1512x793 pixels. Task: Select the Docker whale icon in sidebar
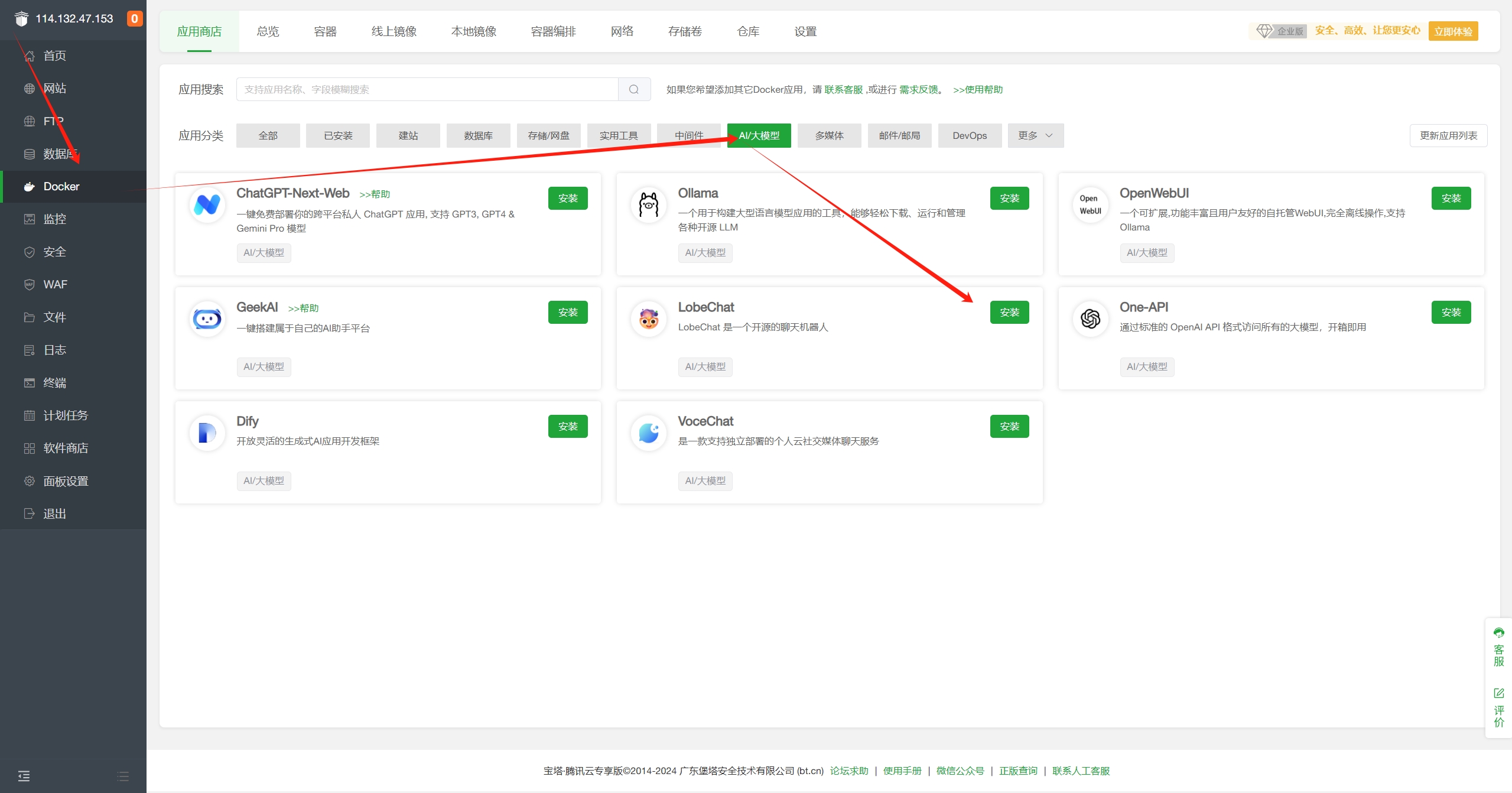(29, 187)
